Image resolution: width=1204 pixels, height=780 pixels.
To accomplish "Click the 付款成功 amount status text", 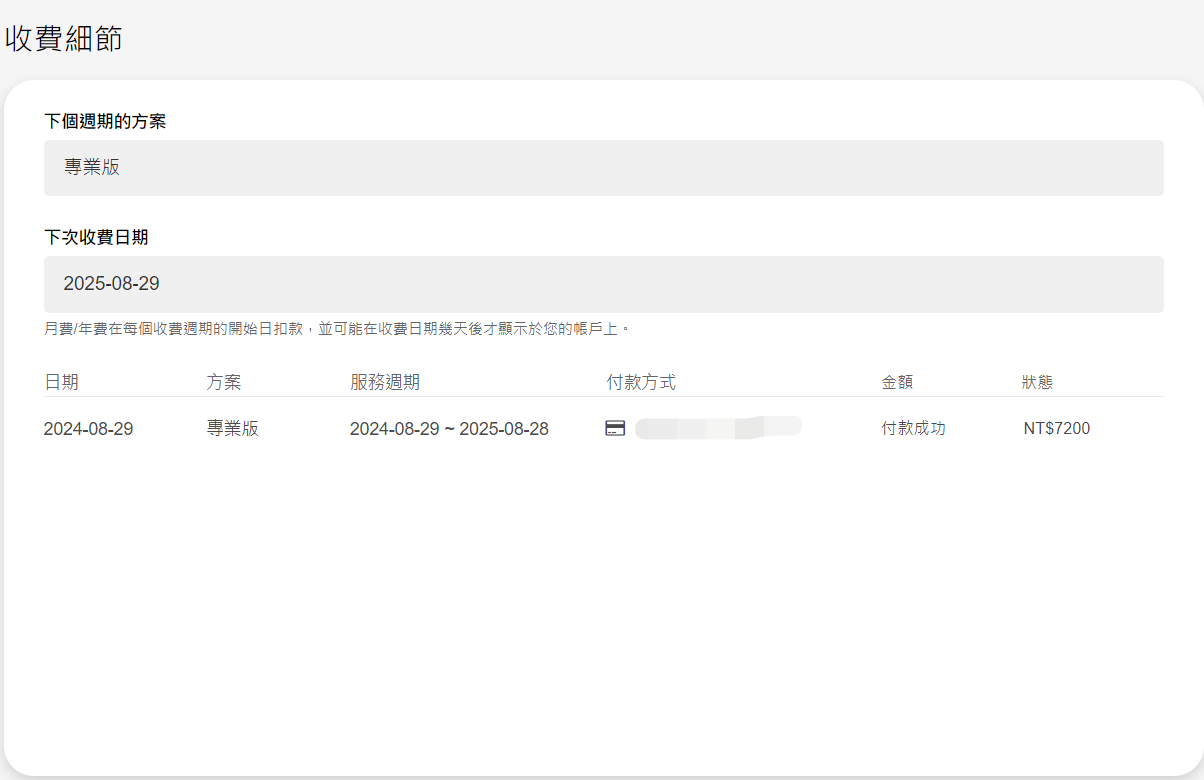I will coord(913,427).
